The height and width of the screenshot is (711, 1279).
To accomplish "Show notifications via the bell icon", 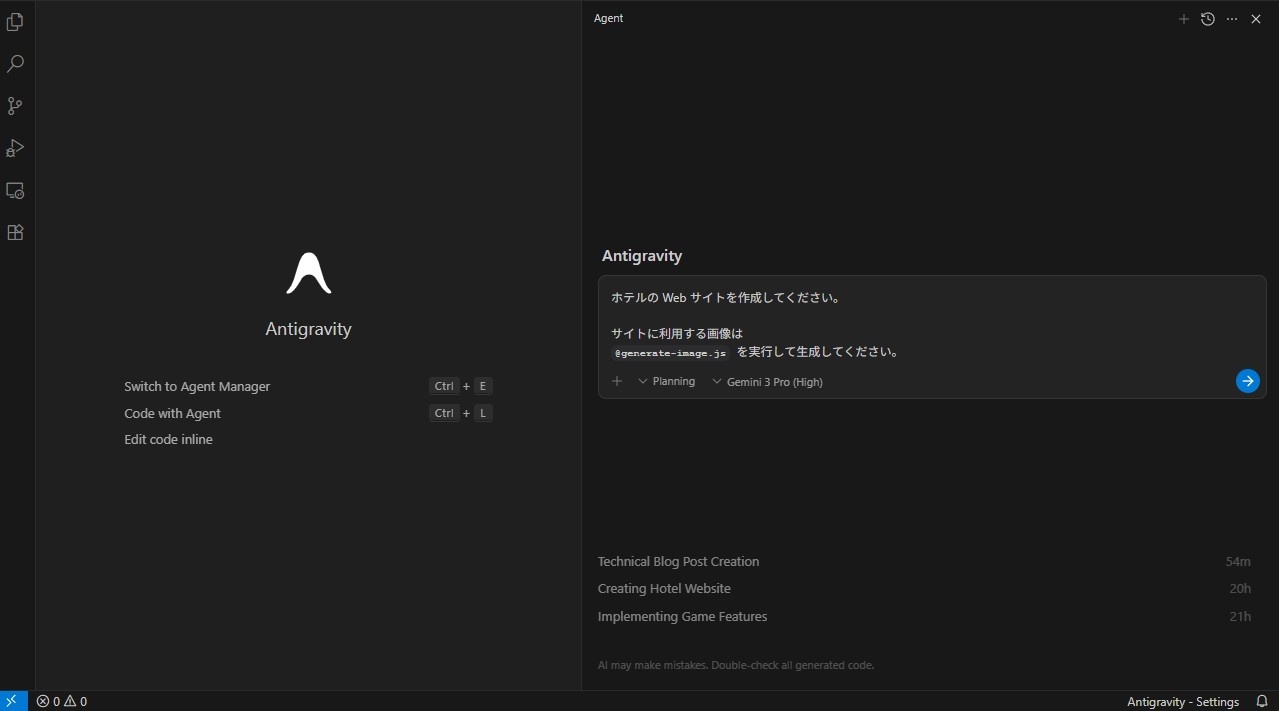I will tap(1262, 702).
